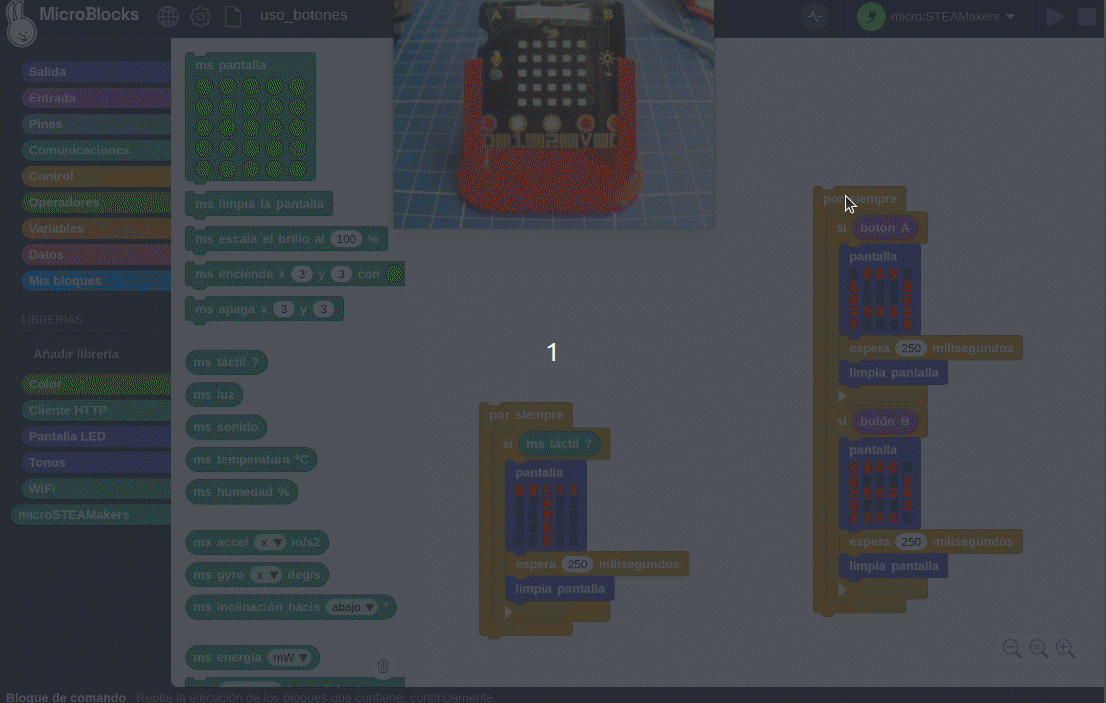
Task: Select the Pantalla LED library
Action: point(96,436)
